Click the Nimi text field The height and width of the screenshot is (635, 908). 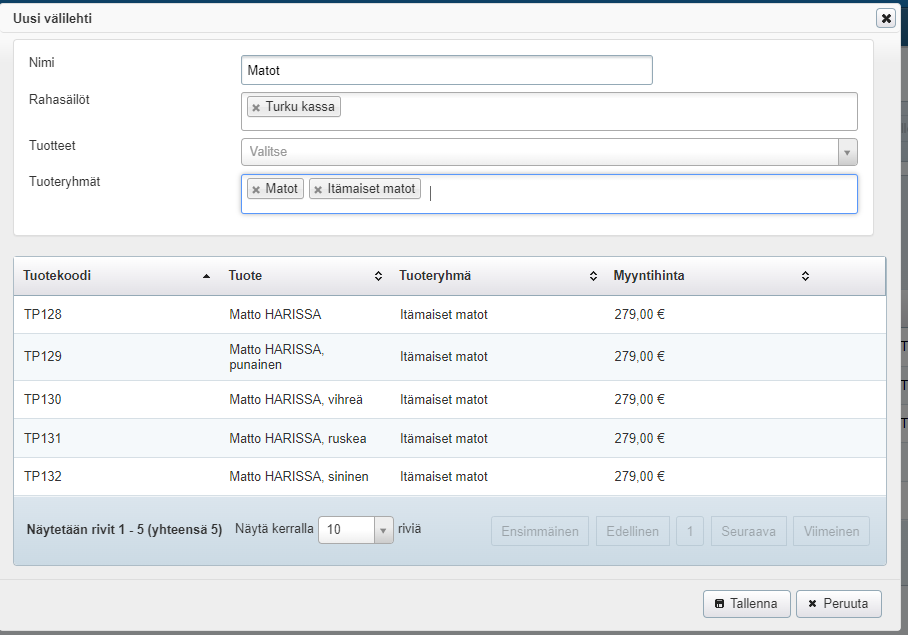pyautogui.click(x=446, y=70)
